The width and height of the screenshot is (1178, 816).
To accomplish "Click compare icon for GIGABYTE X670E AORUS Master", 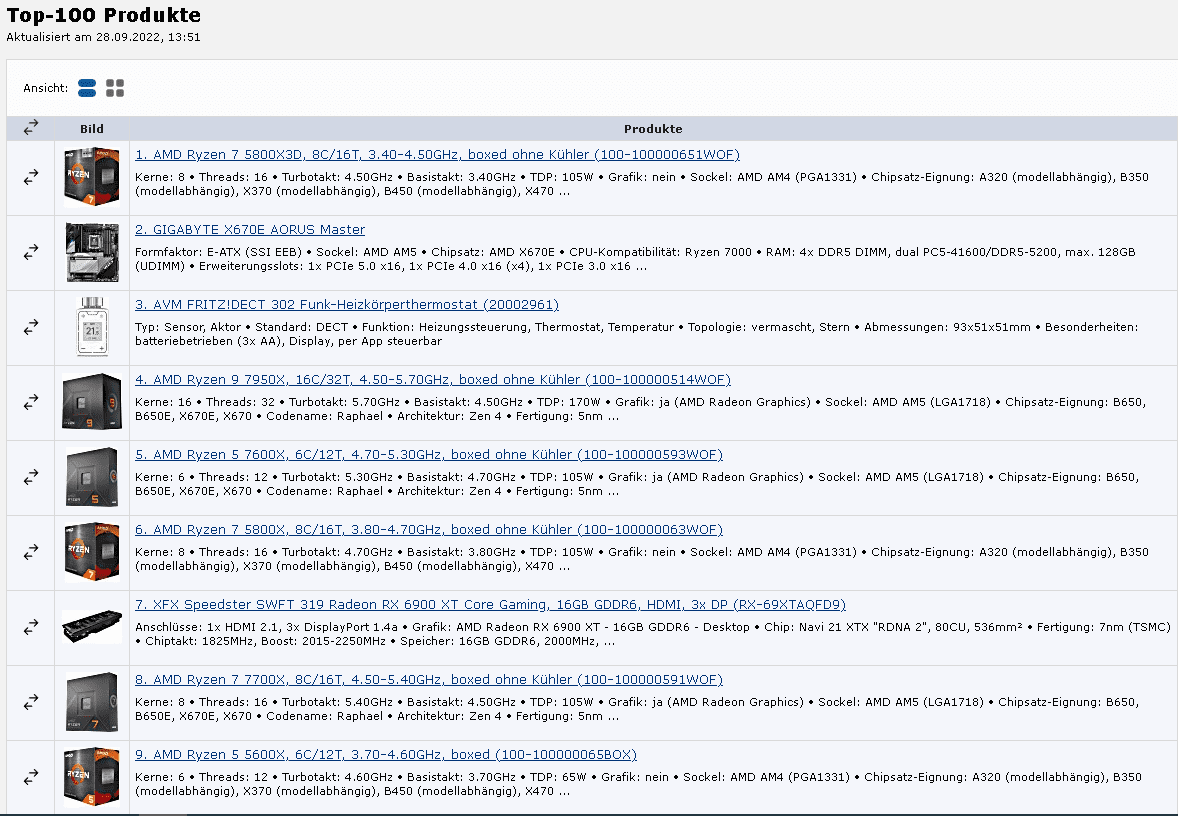I will [31, 252].
